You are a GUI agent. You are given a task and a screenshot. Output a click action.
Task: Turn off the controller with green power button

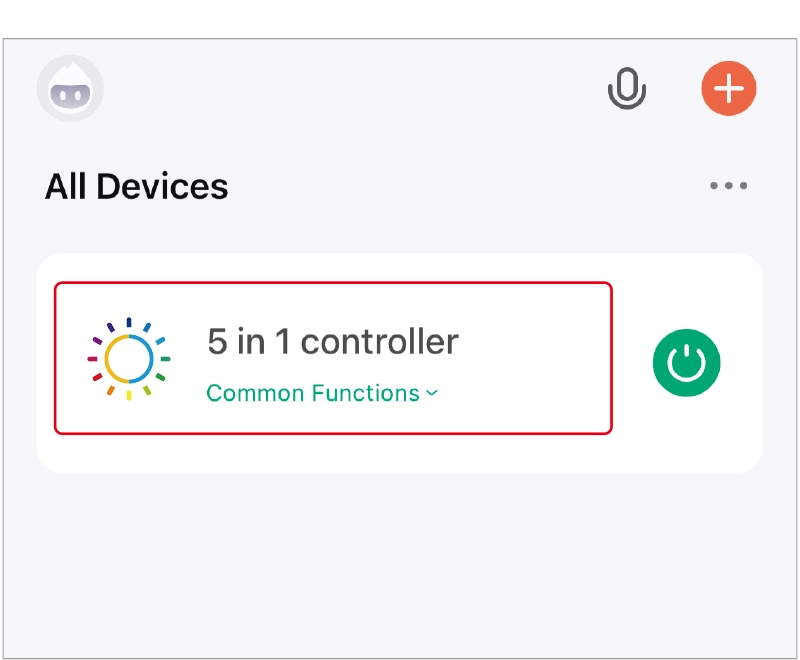click(x=686, y=363)
